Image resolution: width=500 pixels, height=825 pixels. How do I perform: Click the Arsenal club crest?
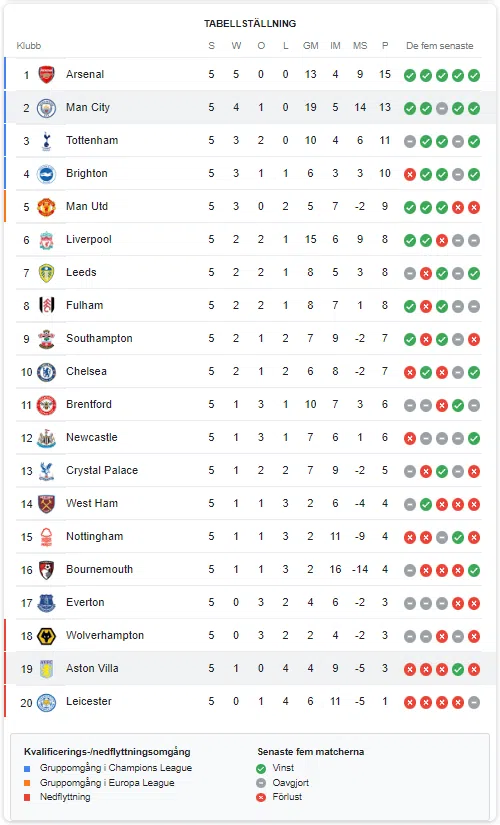pyautogui.click(x=46, y=75)
